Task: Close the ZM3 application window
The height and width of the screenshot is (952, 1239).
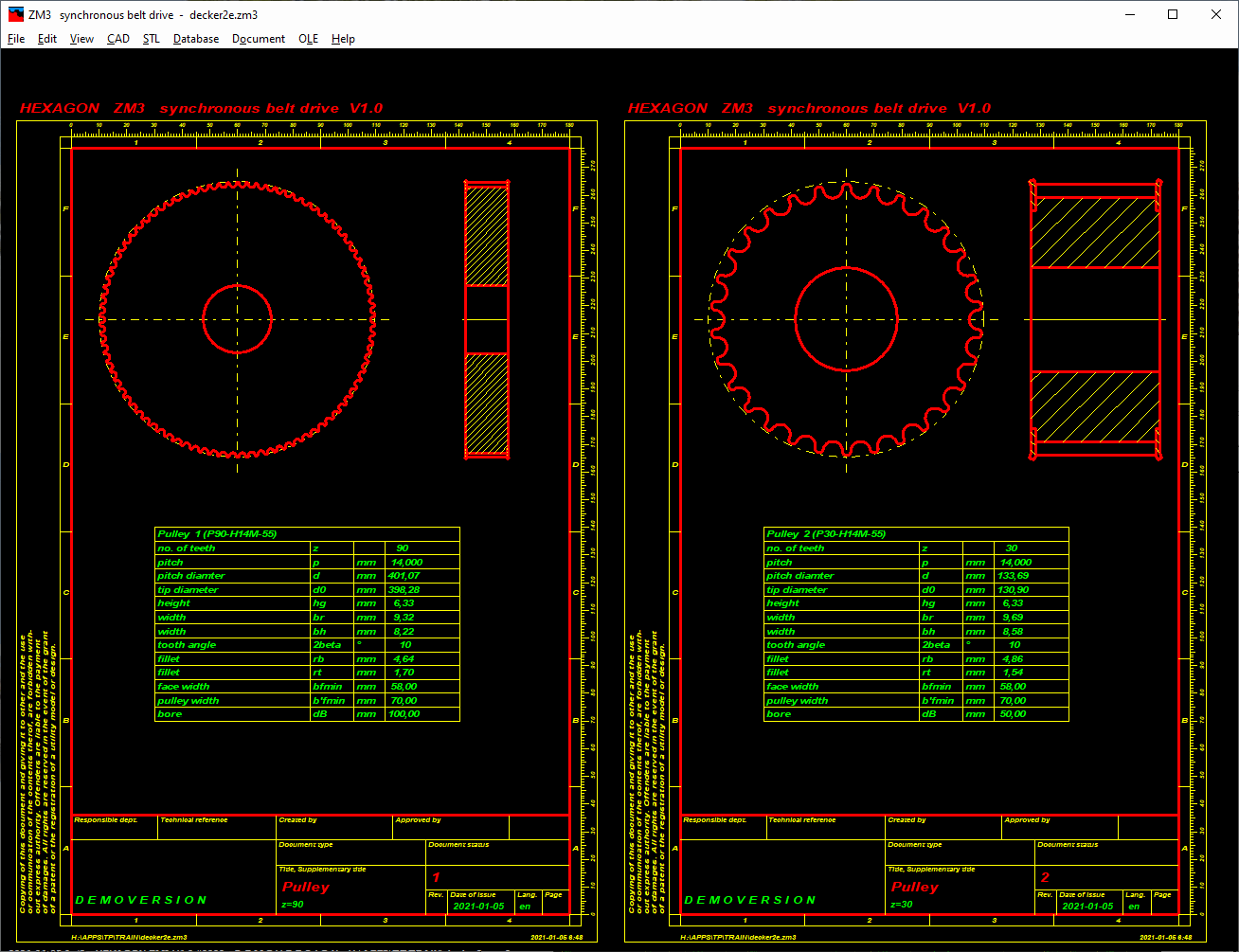Action: click(1216, 14)
